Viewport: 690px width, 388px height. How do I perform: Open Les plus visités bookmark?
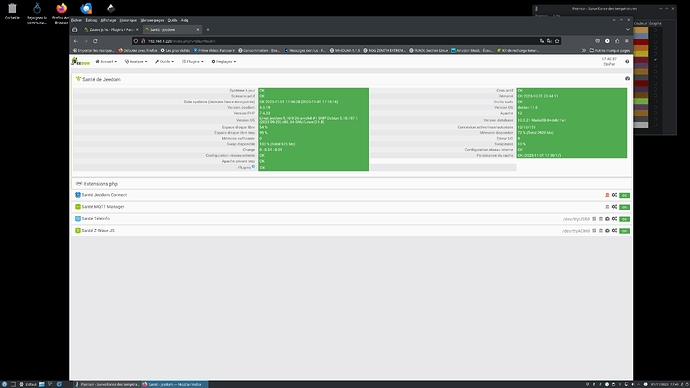pyautogui.click(x=175, y=50)
